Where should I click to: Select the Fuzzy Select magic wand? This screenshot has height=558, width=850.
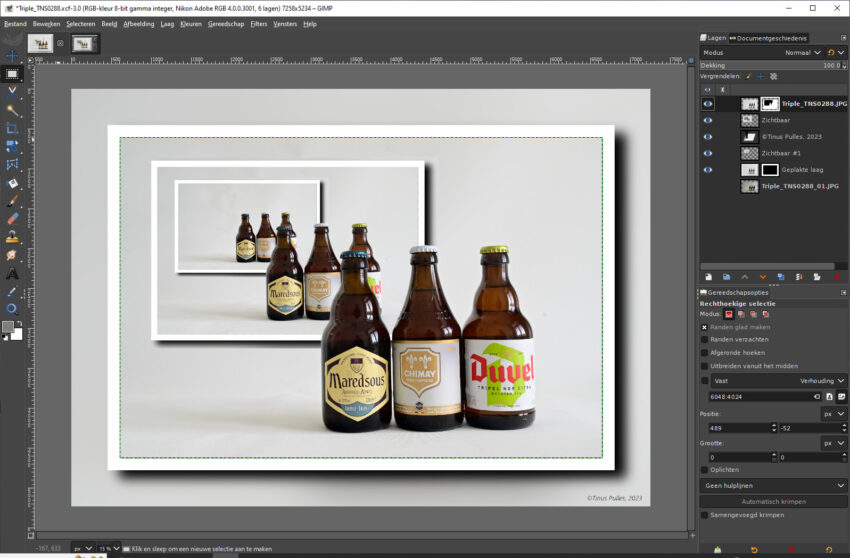pyautogui.click(x=12, y=111)
